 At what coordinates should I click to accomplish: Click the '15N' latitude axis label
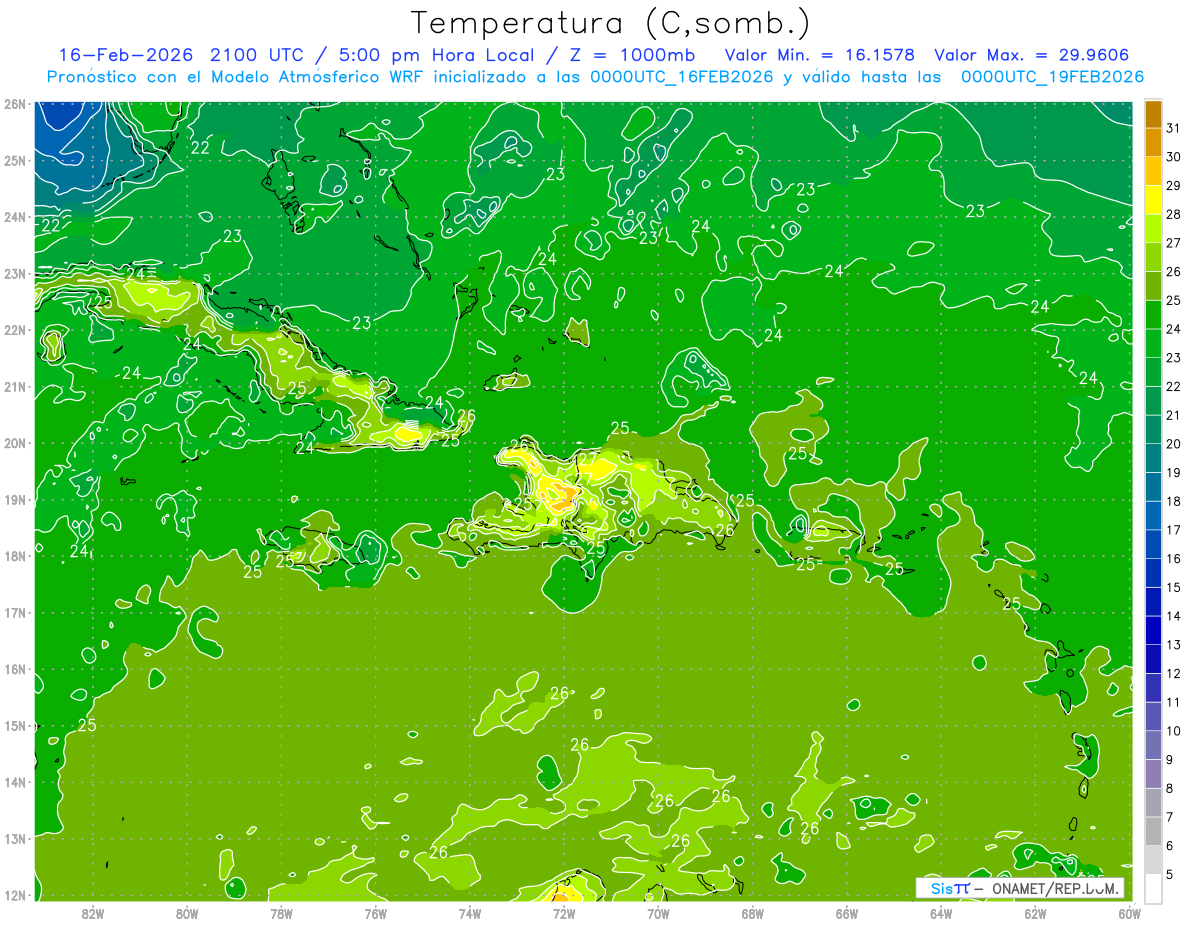point(14,725)
